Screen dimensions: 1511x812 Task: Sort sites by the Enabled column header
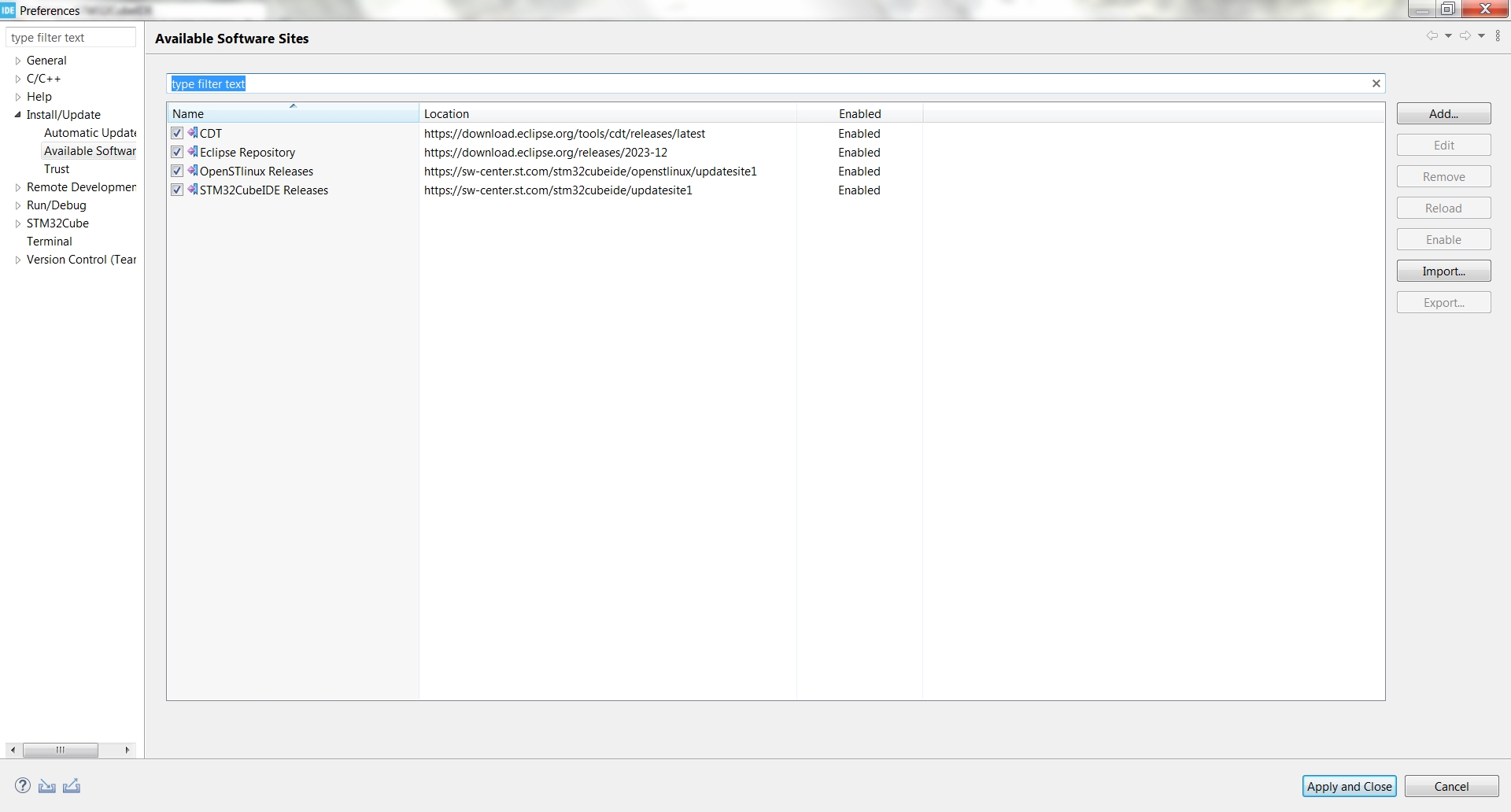coord(859,113)
